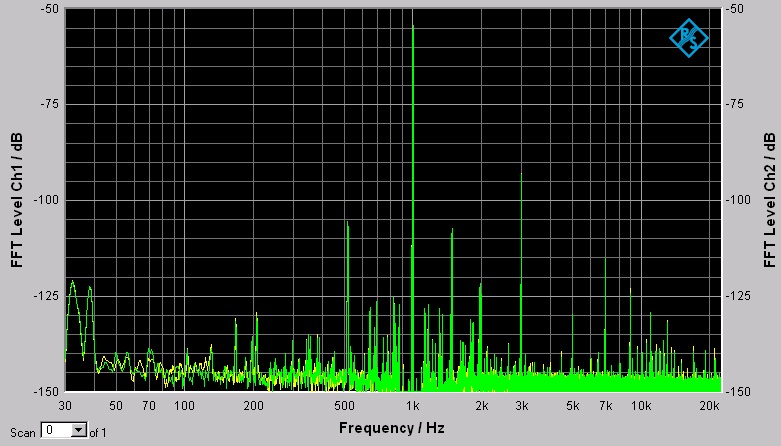Click the low-frequency hump near 30 Hz

point(72,284)
